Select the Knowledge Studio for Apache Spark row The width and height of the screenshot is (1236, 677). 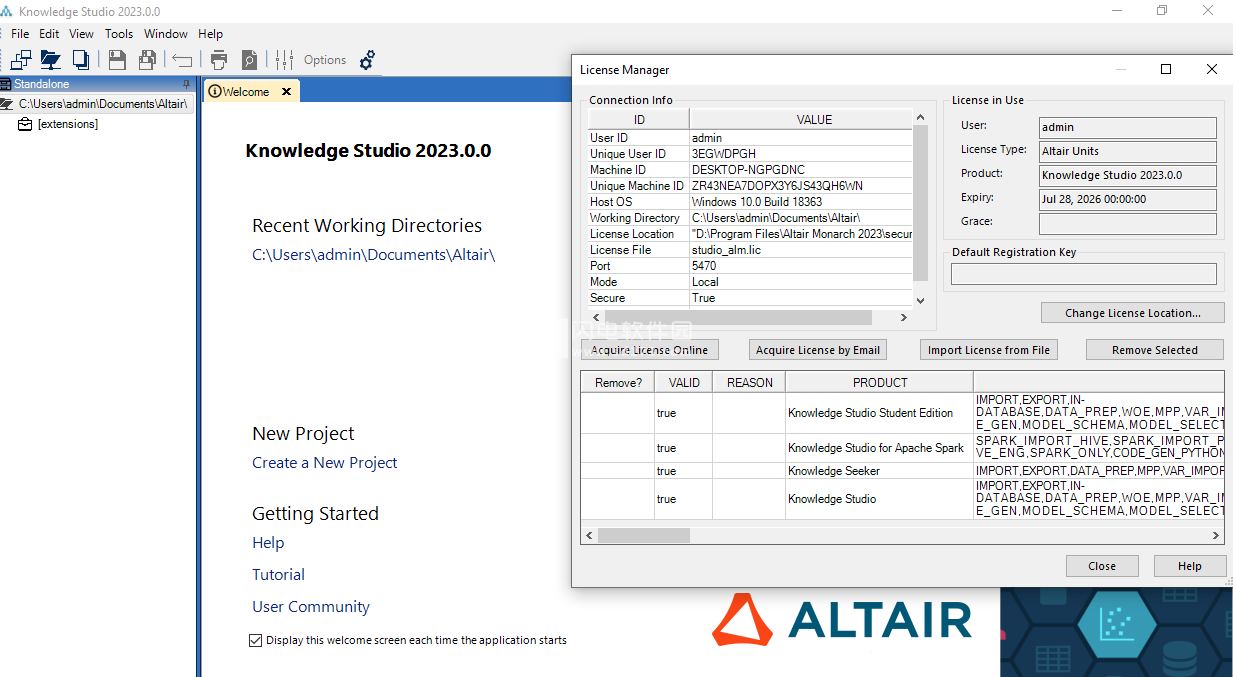[902, 448]
